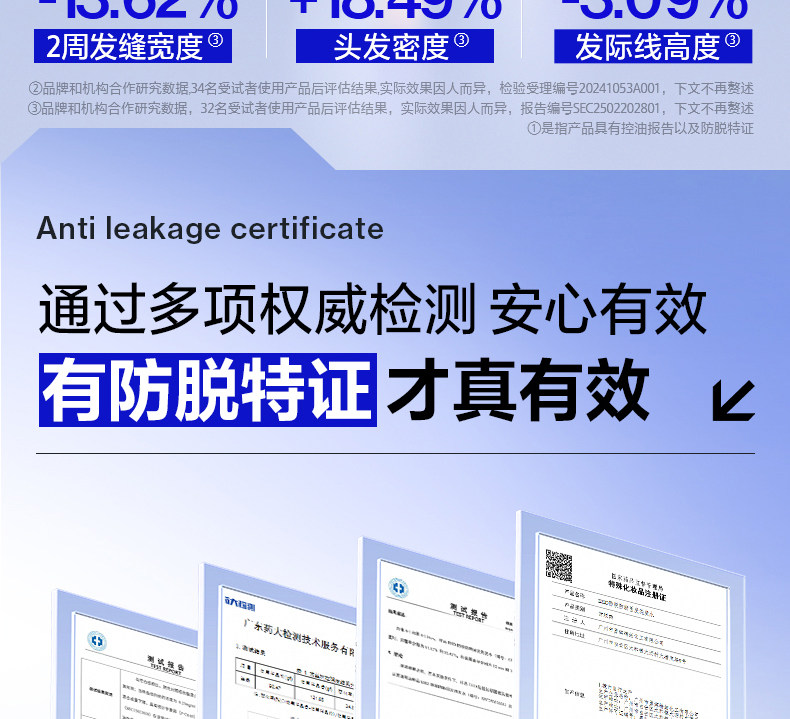
Task: Click the round blue logo on the leftmost test report
Action: coord(97,641)
